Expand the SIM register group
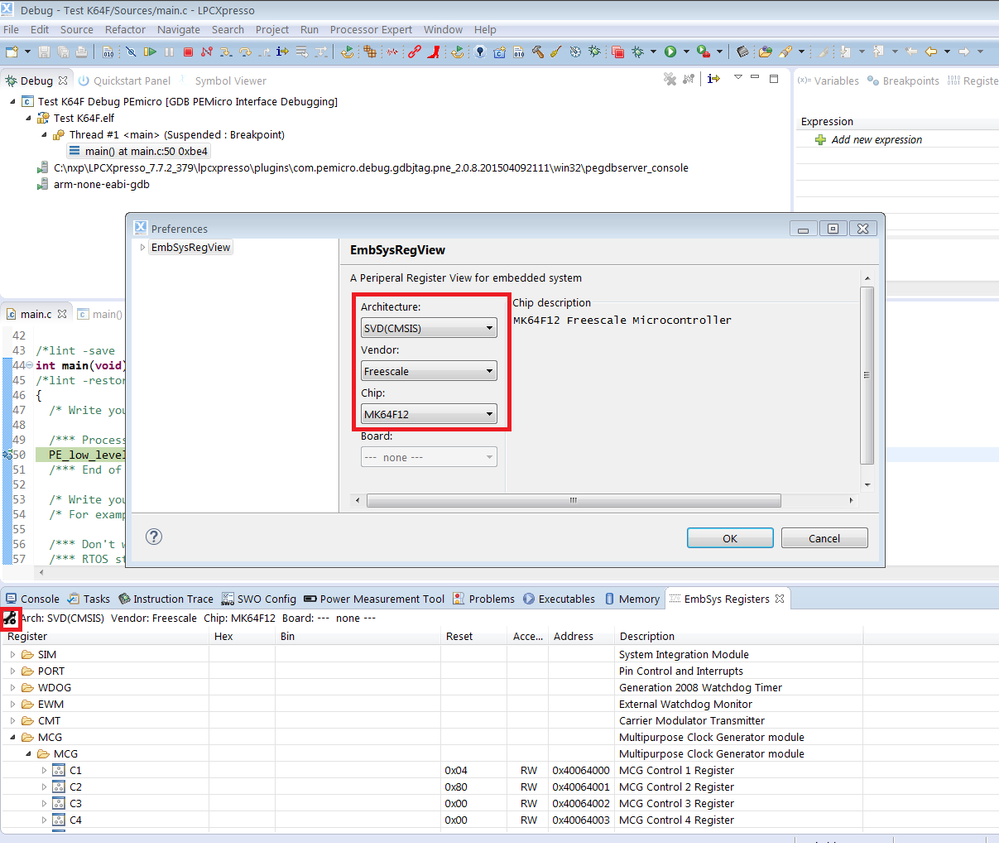The width and height of the screenshot is (999, 843). (x=13, y=654)
